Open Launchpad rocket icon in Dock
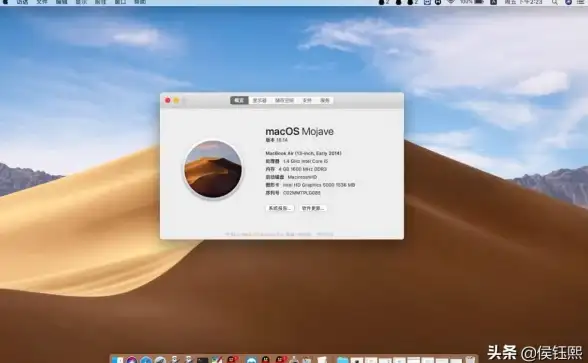 (160, 360)
